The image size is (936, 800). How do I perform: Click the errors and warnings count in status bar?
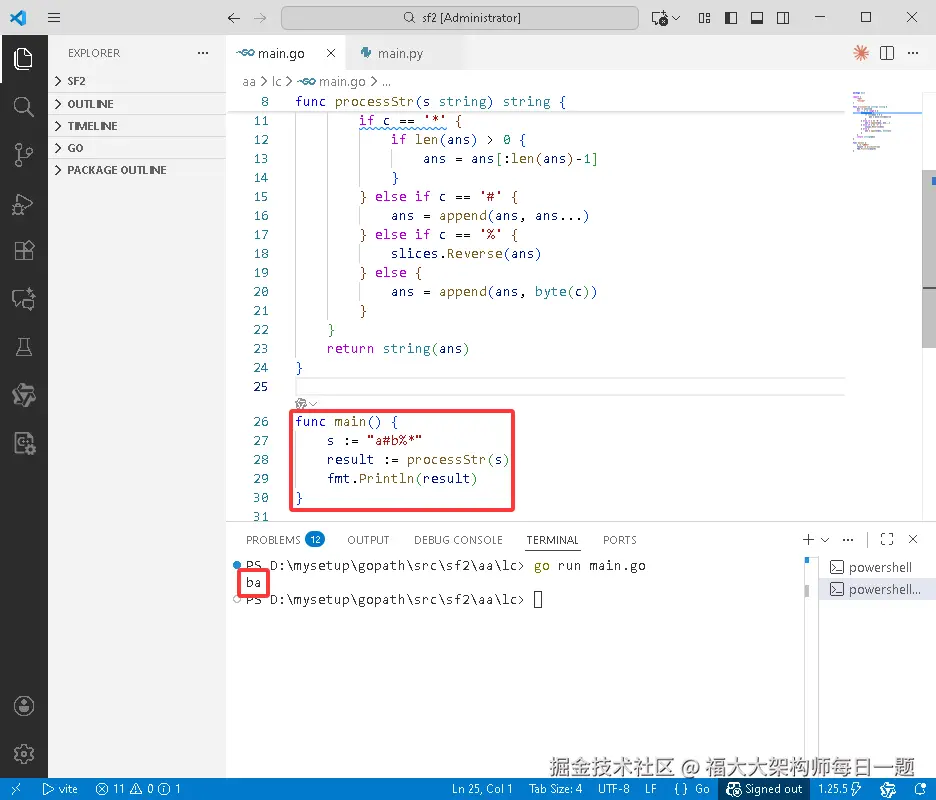tap(138, 789)
